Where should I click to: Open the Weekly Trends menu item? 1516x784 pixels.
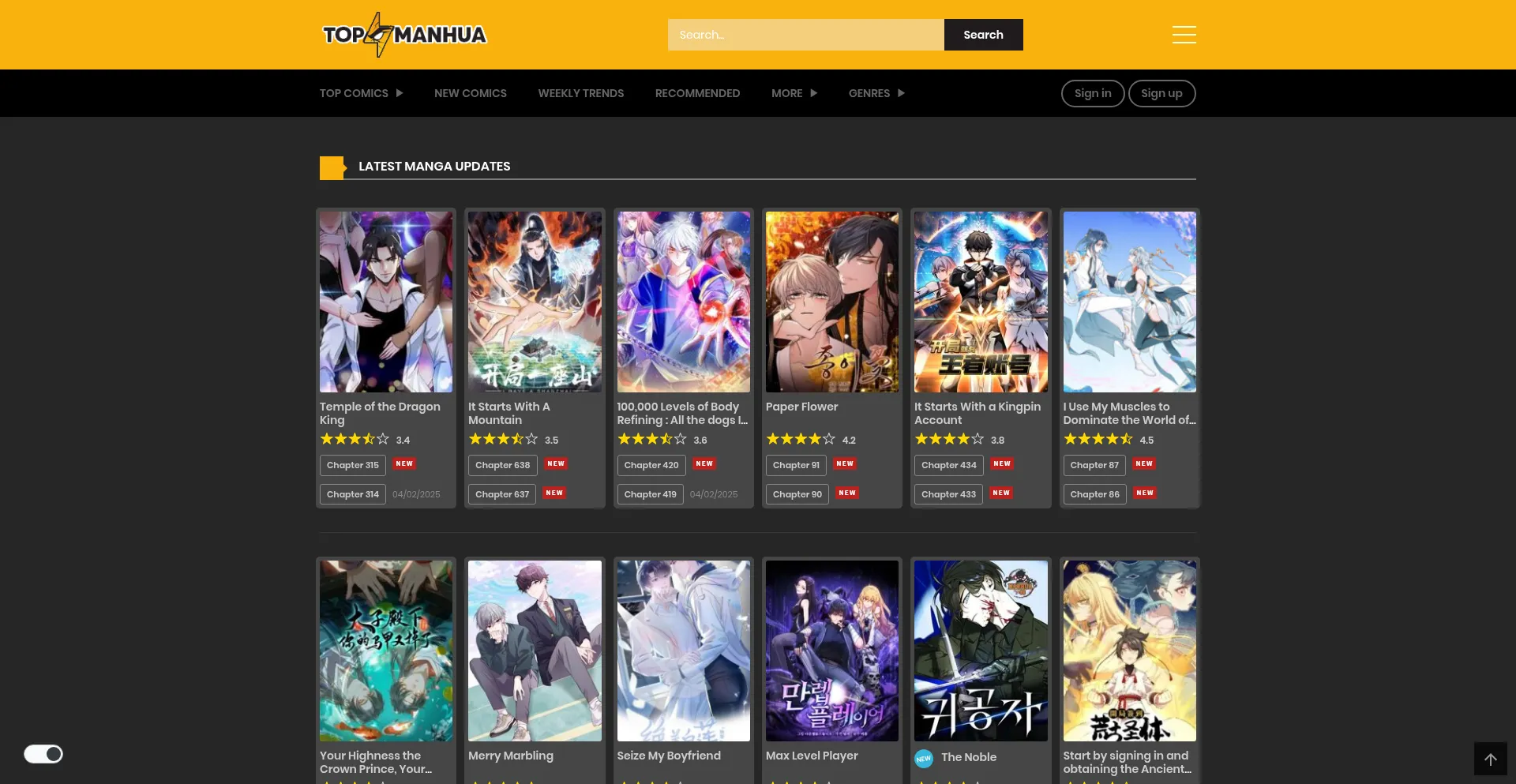[581, 93]
